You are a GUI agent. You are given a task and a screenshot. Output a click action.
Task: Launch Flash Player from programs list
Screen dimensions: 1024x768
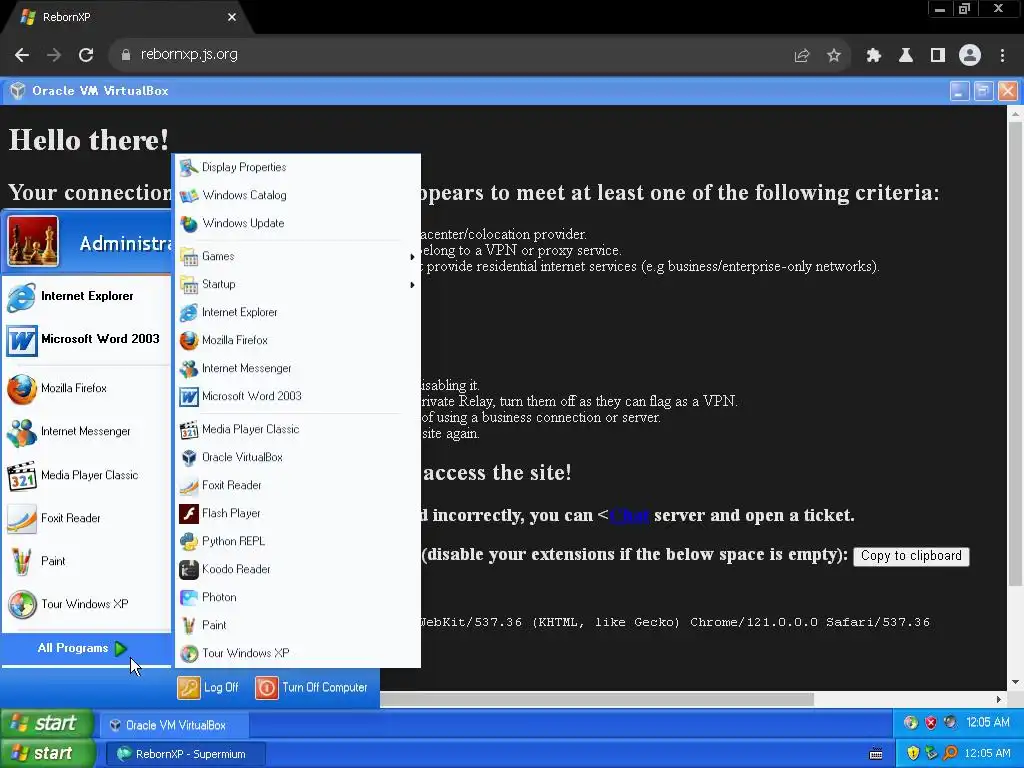point(297,513)
